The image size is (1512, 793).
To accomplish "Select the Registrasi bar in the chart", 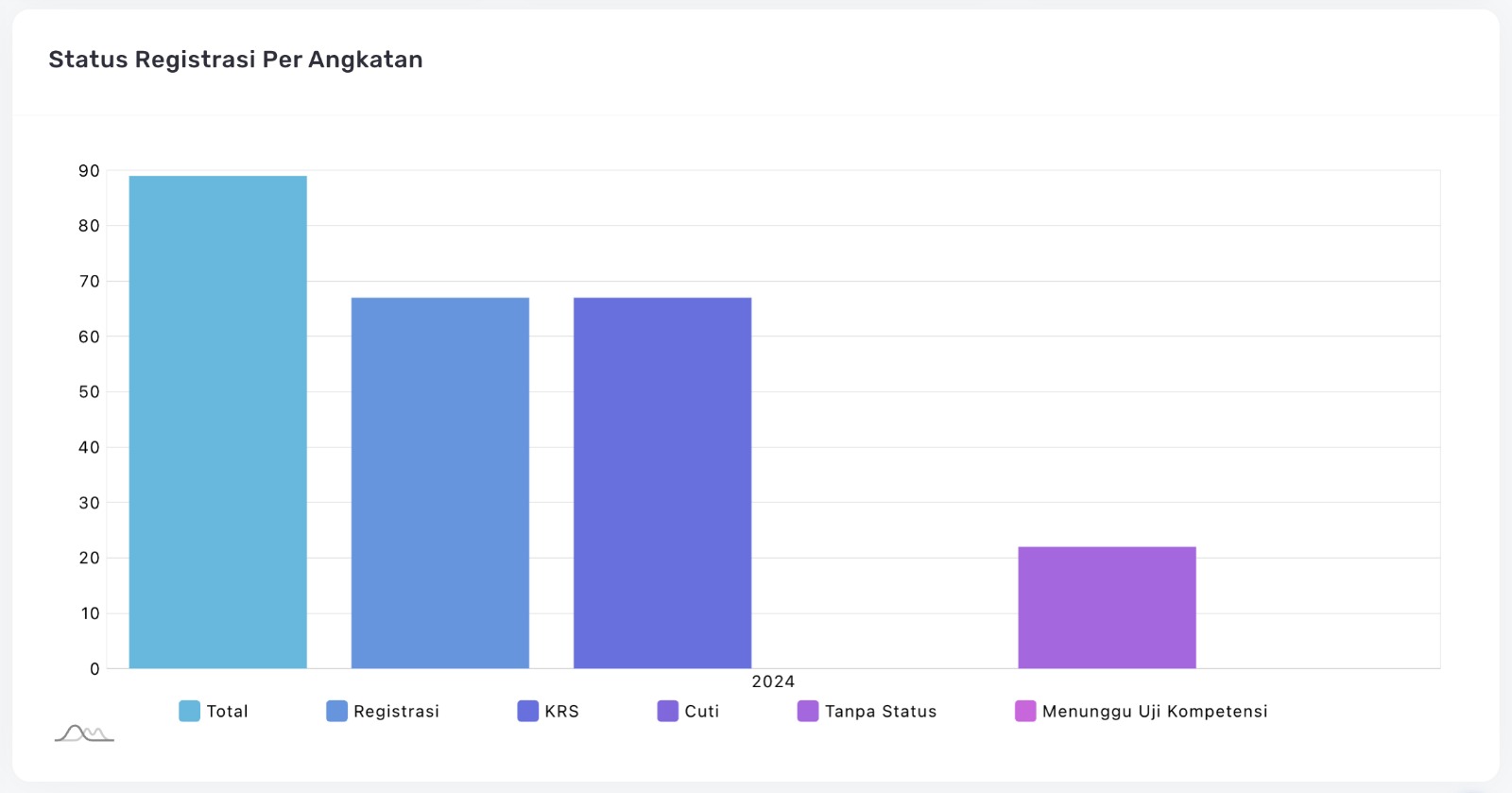I will pyautogui.click(x=439, y=483).
